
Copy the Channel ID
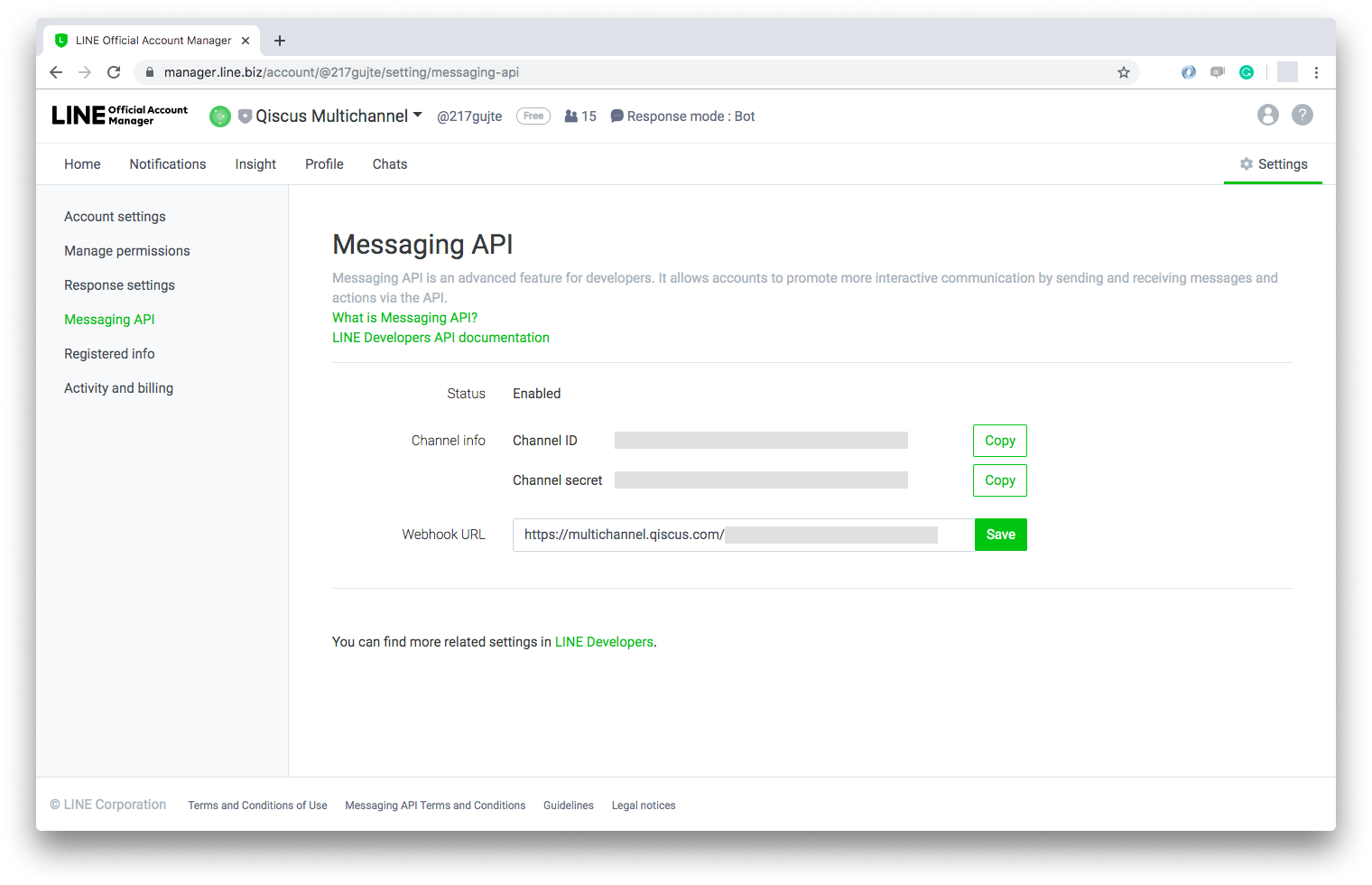pos(1000,441)
